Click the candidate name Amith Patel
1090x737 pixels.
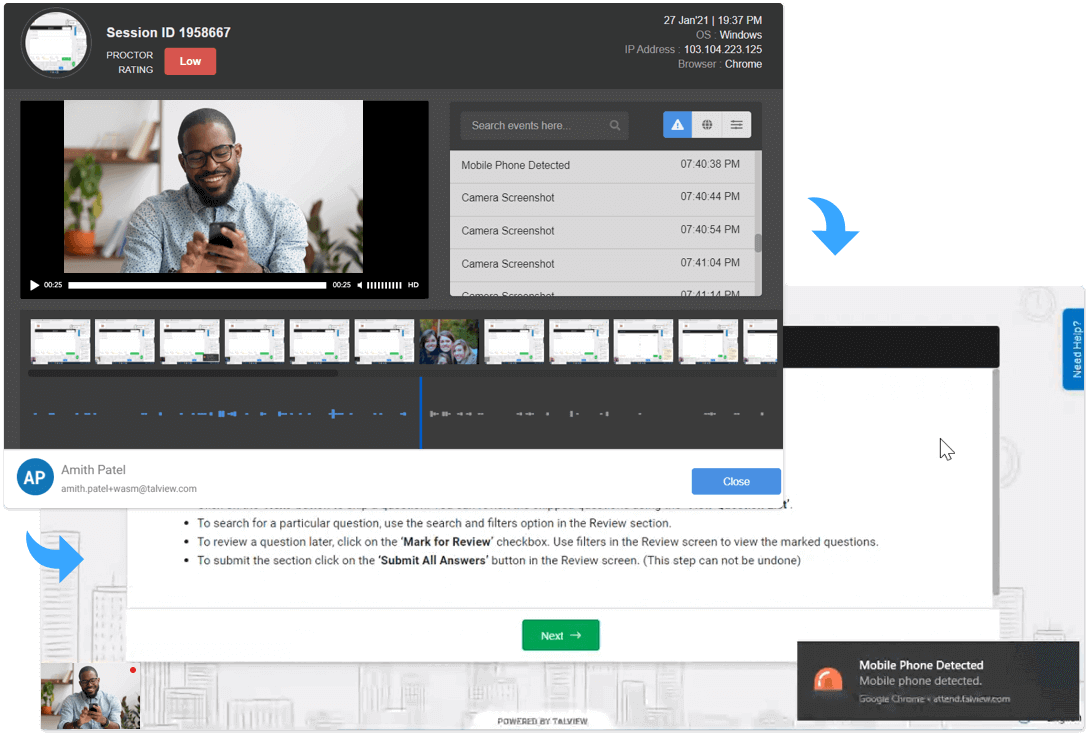93,470
